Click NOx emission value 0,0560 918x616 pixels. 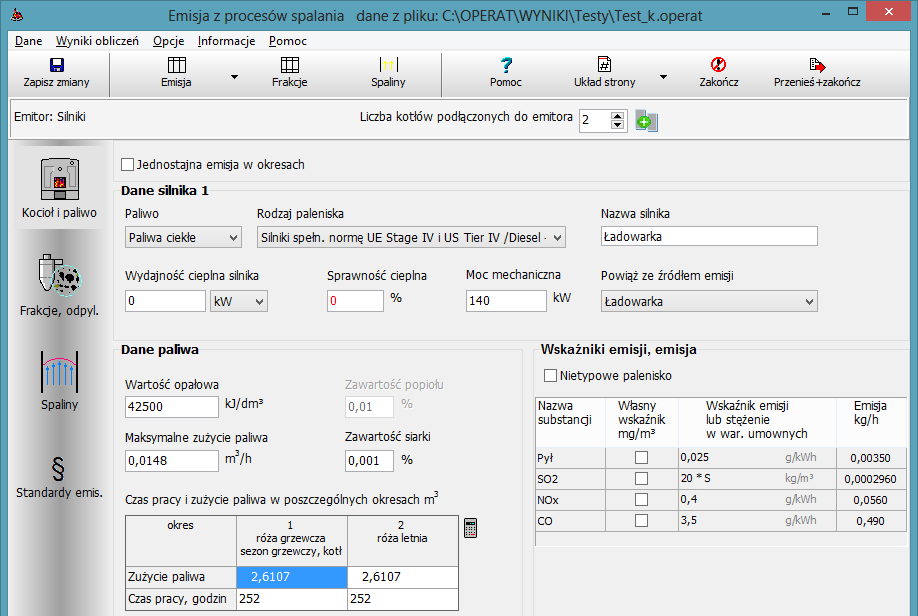pyautogui.click(x=871, y=500)
